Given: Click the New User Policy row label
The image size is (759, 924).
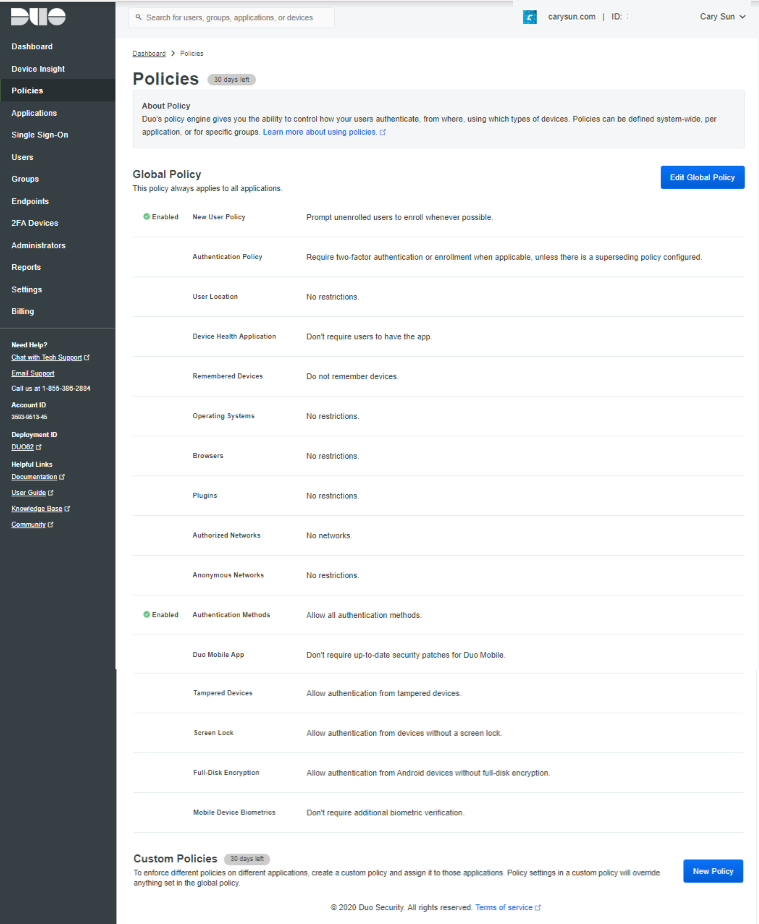Looking at the screenshot, I should point(219,217).
